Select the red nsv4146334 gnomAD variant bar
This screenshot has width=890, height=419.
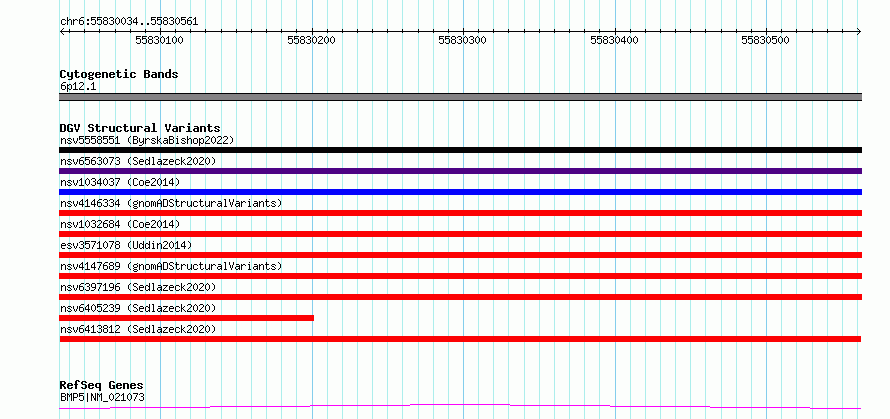point(460,213)
